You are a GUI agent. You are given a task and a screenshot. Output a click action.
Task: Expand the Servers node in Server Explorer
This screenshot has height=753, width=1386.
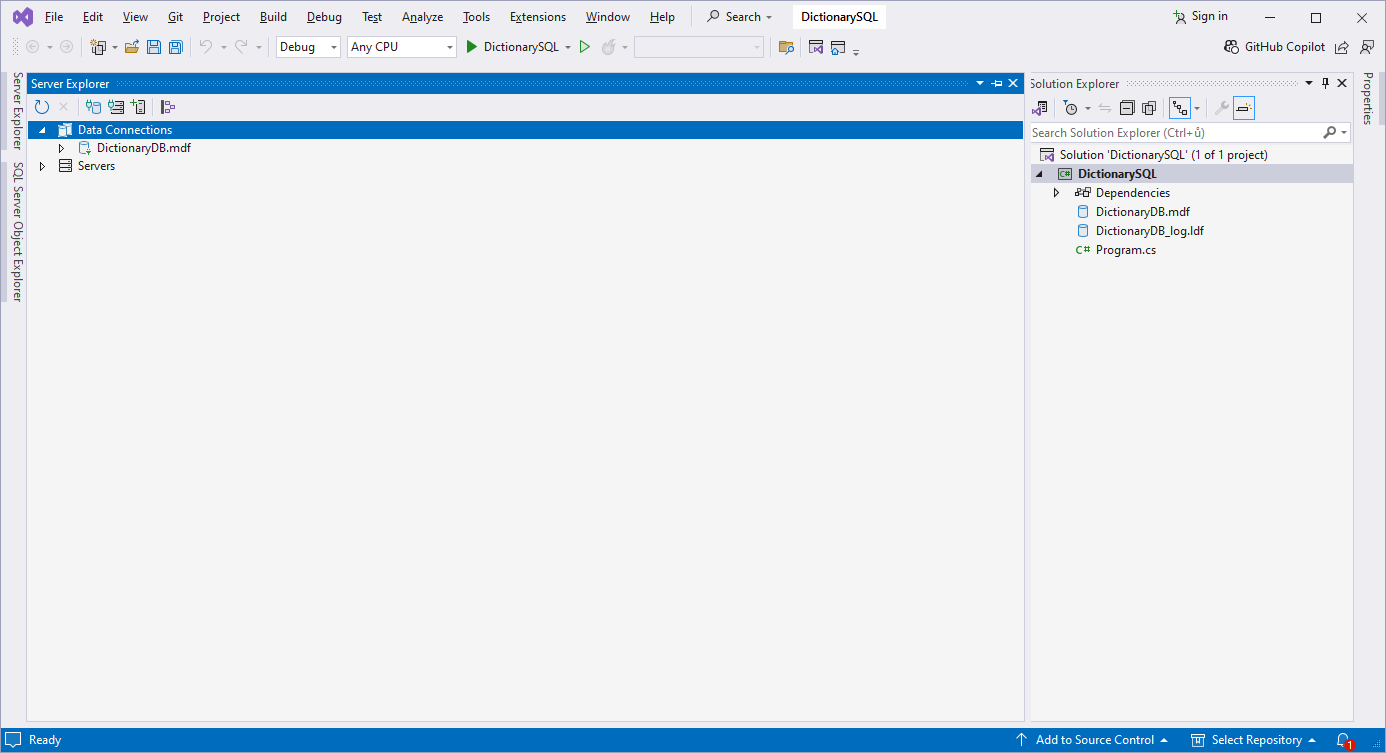click(42, 165)
